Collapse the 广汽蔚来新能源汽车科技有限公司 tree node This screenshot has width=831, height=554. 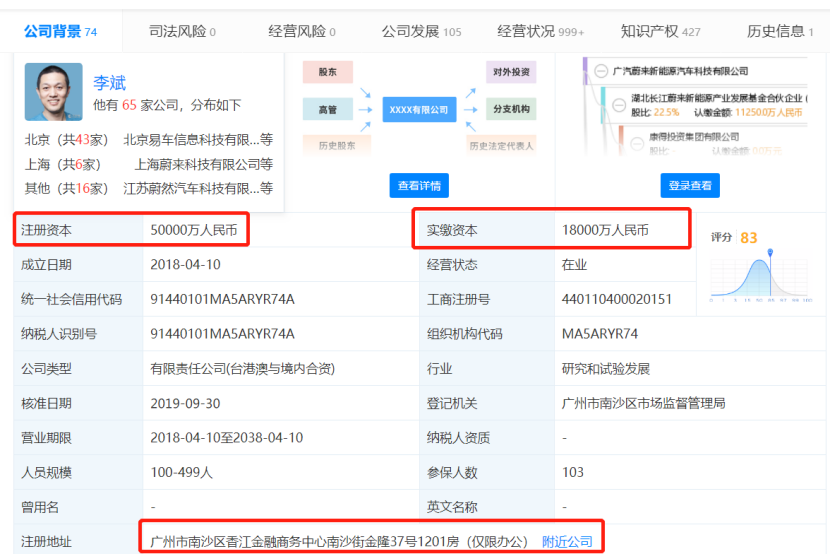click(x=601, y=71)
